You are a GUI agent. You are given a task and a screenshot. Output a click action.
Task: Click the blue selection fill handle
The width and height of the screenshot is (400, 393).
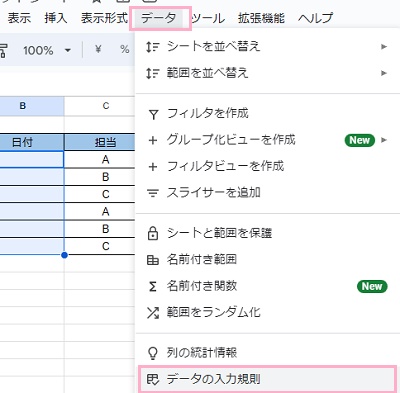click(65, 255)
